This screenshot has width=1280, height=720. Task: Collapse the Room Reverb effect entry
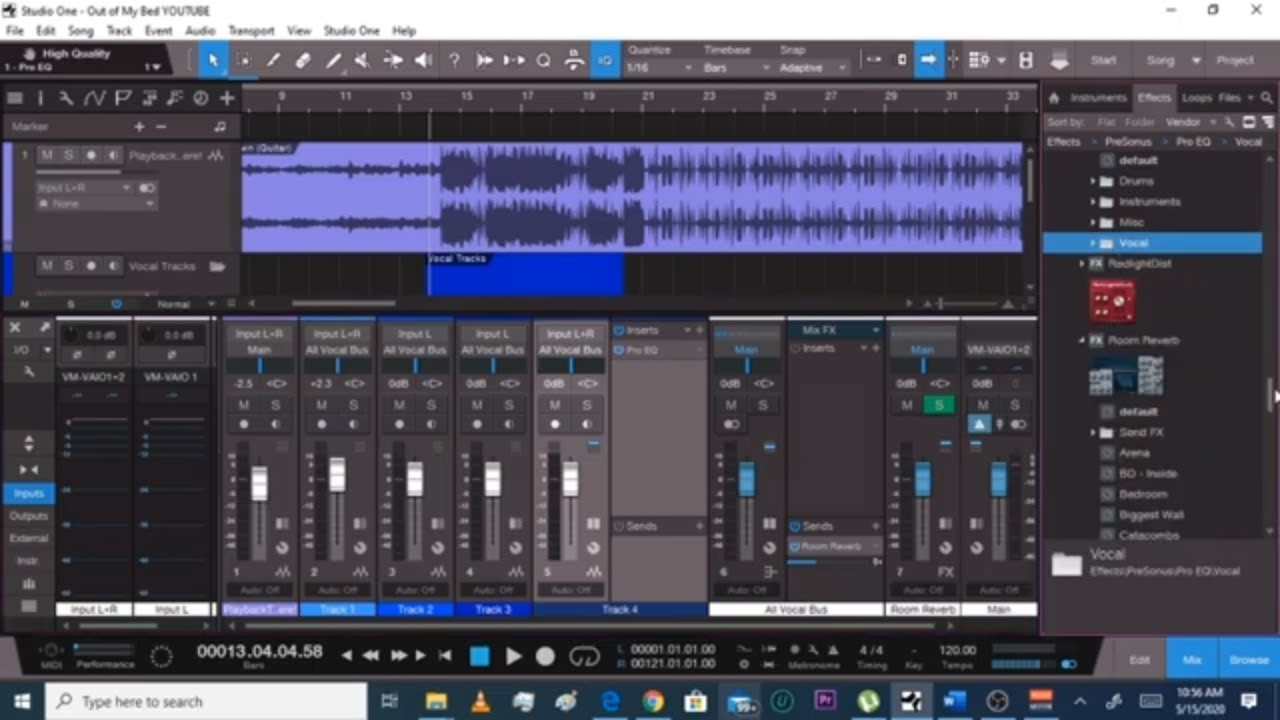(1081, 341)
